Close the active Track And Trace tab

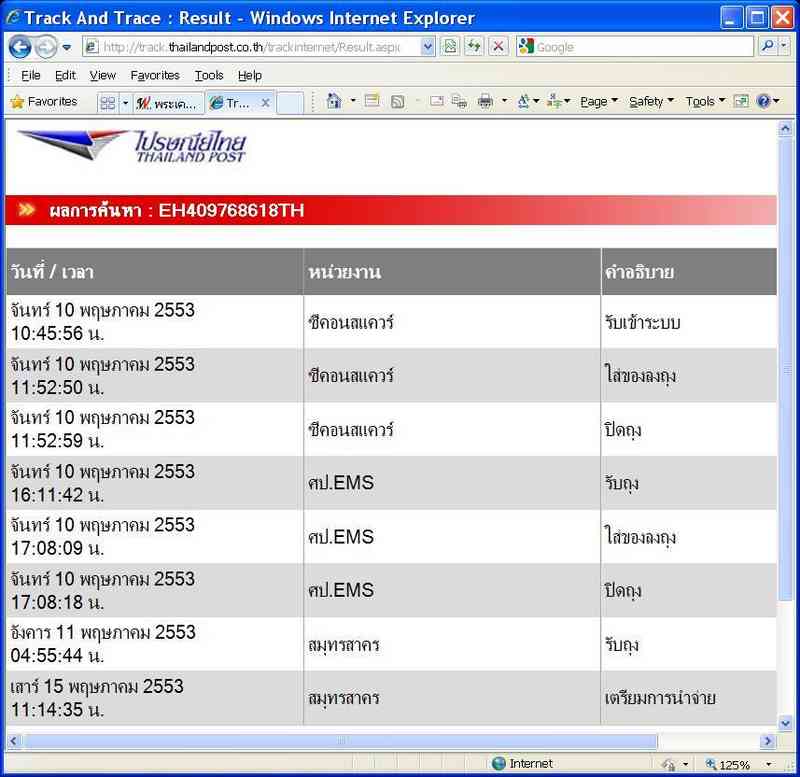point(265,102)
